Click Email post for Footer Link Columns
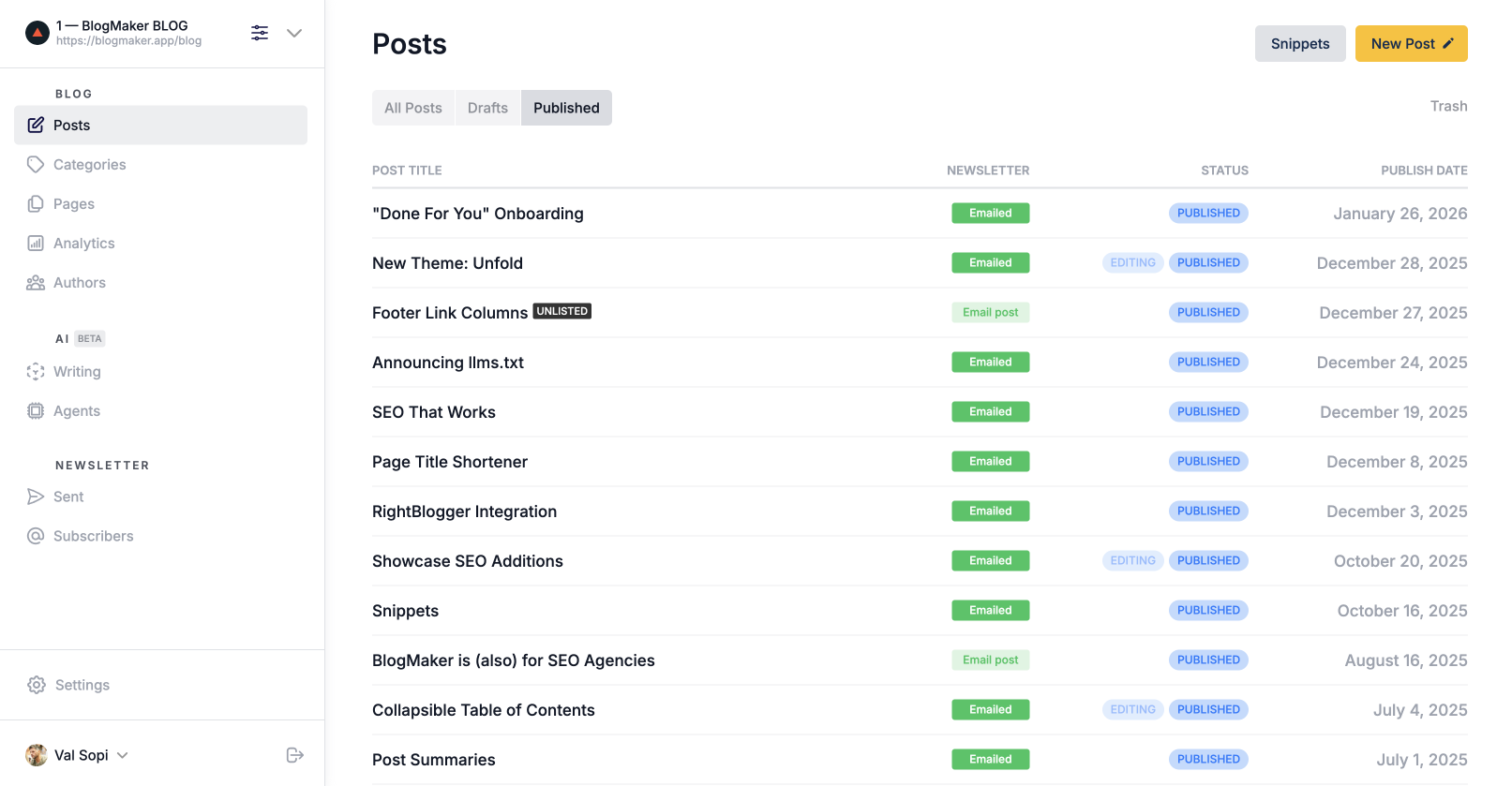1512x786 pixels. coord(990,313)
